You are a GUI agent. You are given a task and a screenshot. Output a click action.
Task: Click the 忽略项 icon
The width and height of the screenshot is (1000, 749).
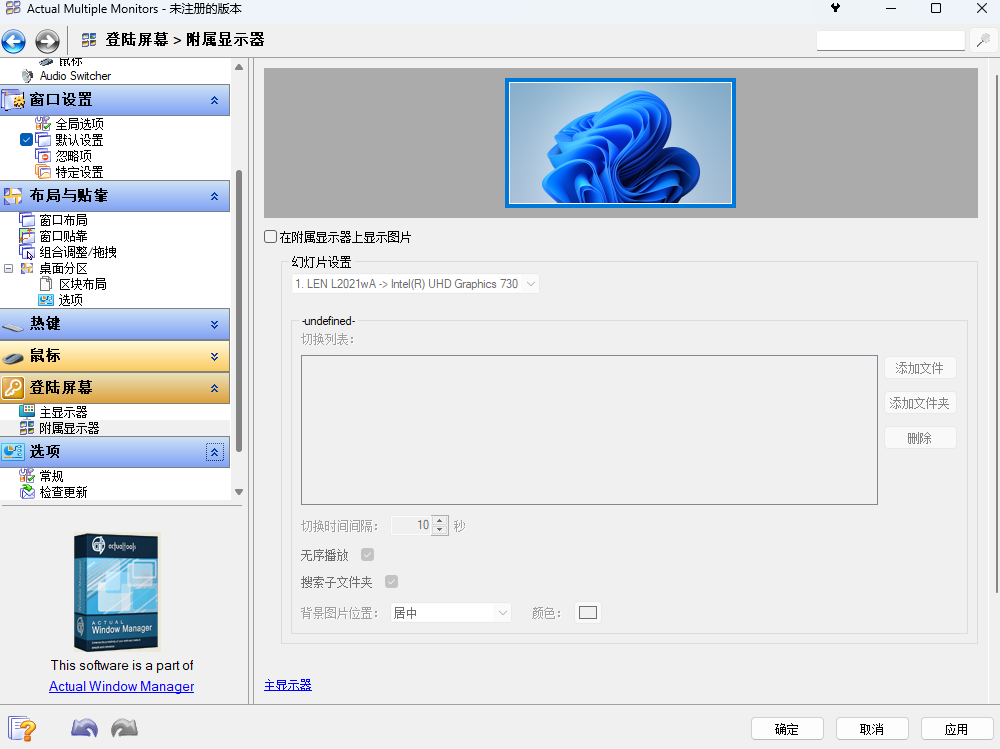tap(43, 156)
